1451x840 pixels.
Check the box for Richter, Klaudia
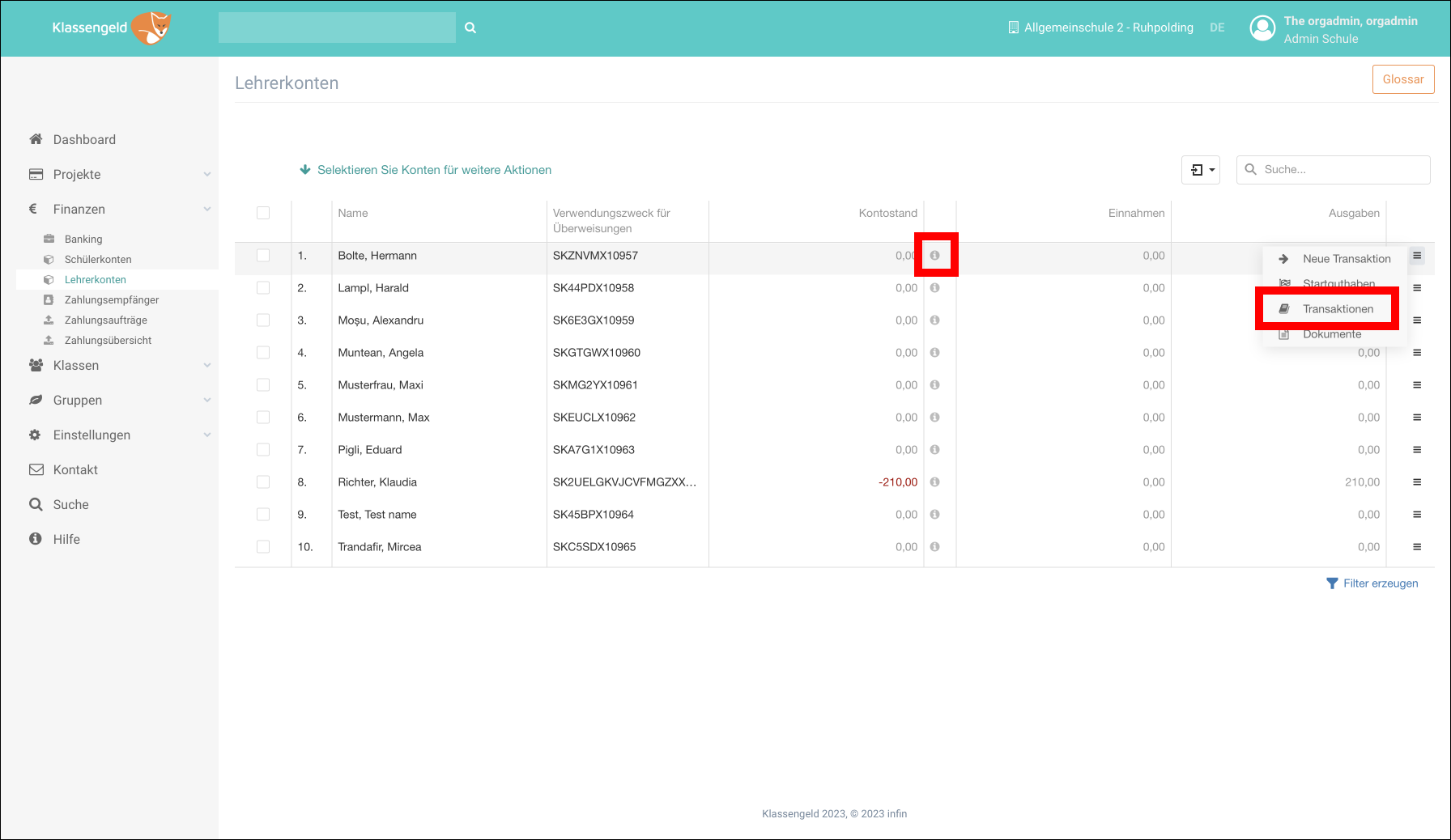(x=263, y=482)
